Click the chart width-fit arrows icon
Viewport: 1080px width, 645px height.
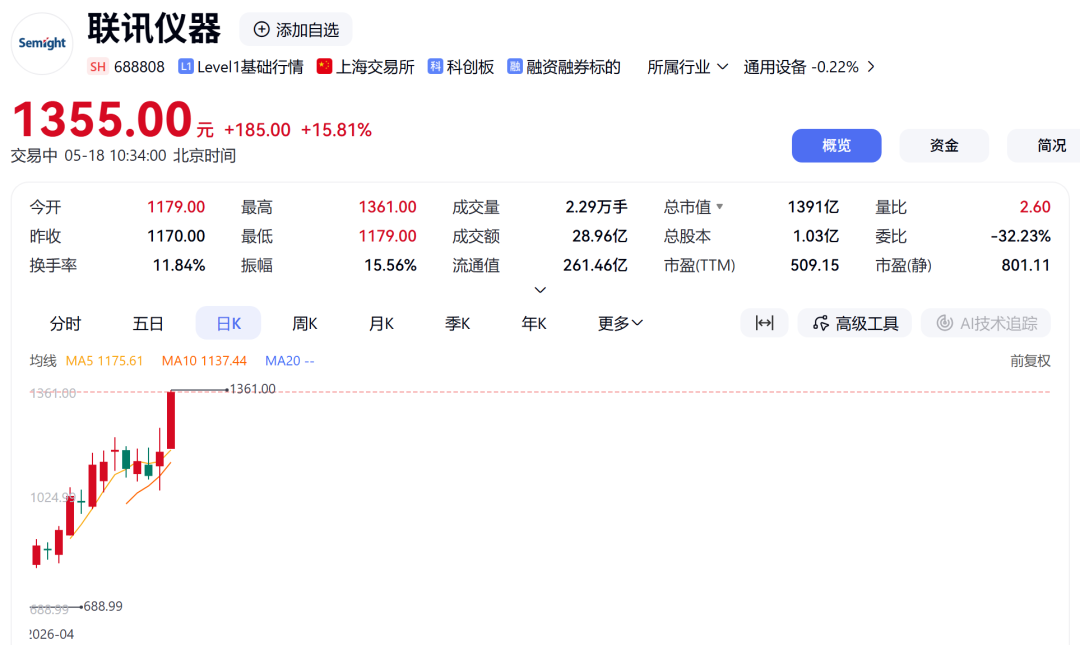coord(764,323)
